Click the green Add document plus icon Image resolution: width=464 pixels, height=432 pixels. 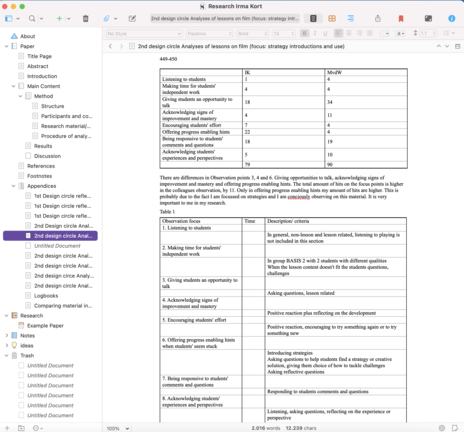[x=59, y=19]
